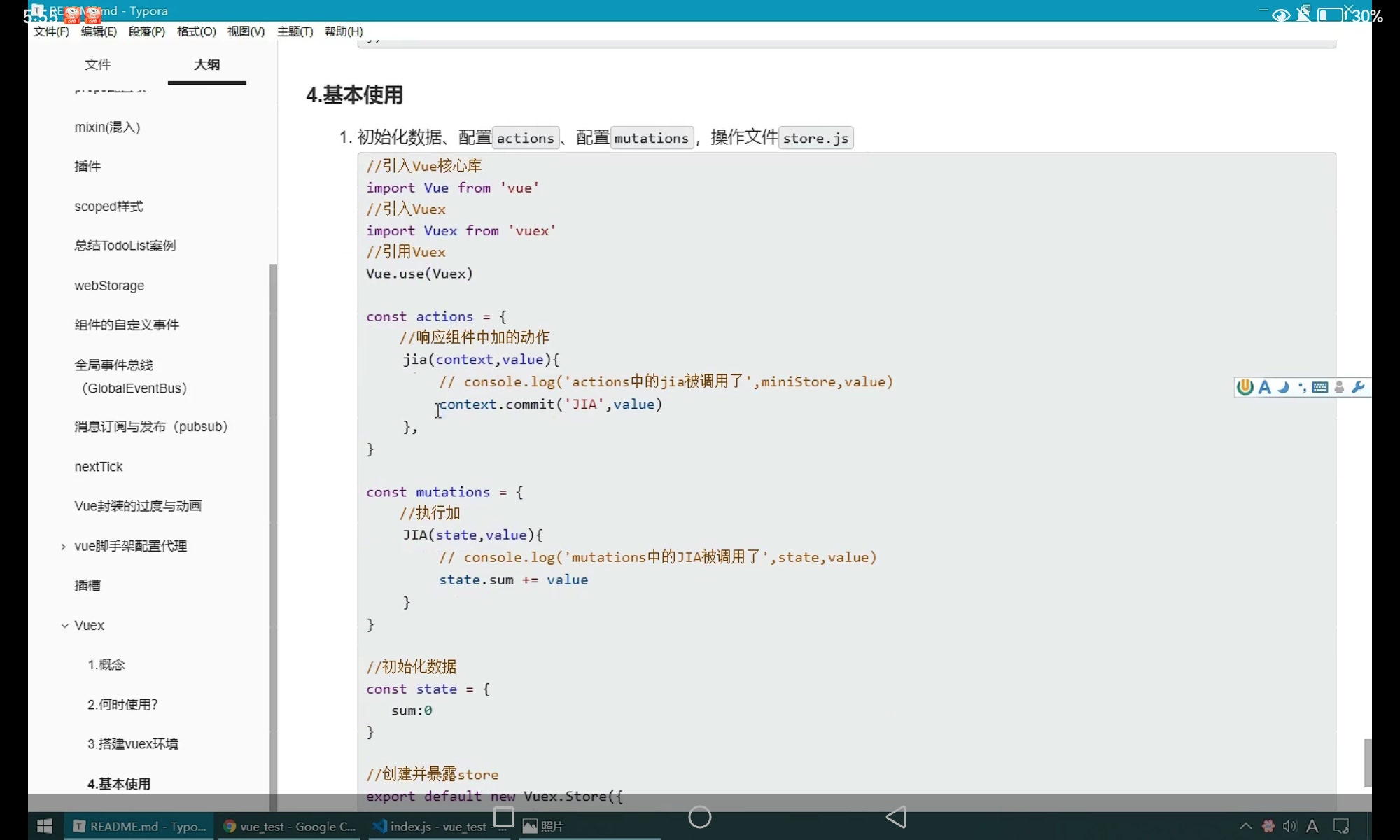The width and height of the screenshot is (1400, 840).
Task: Collapse the Vuex outline section
Action: click(64, 626)
